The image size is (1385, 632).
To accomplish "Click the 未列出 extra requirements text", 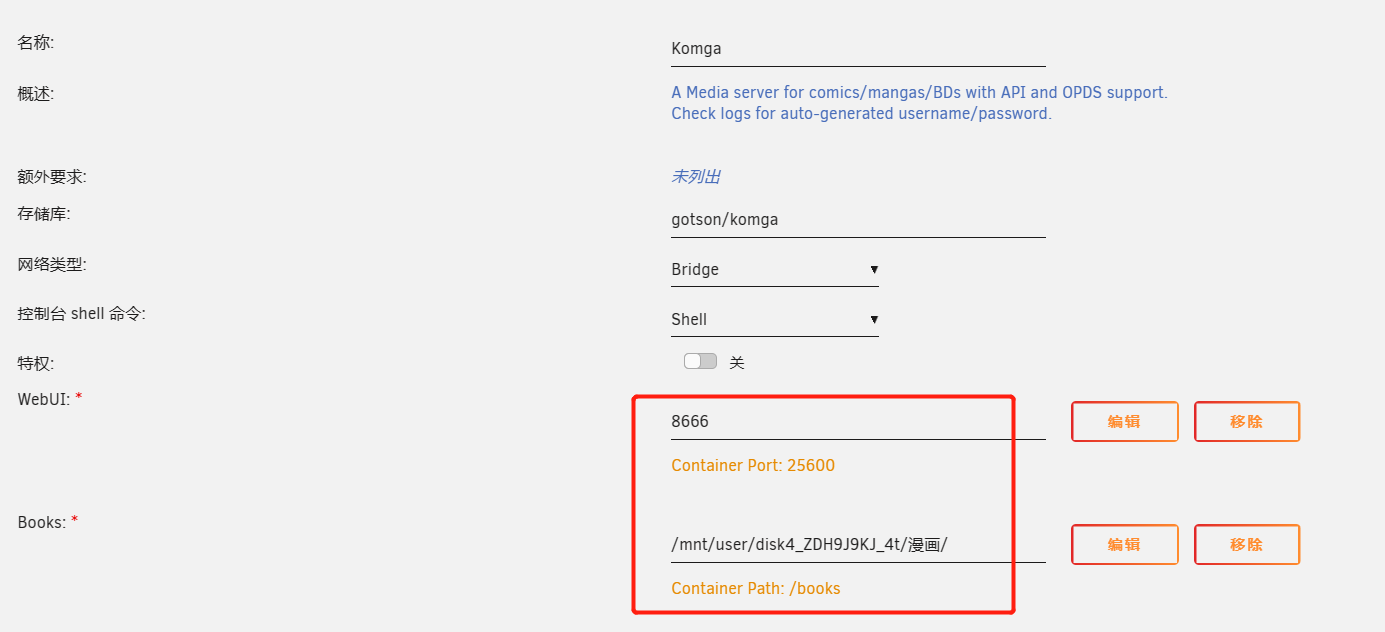I will click(695, 177).
